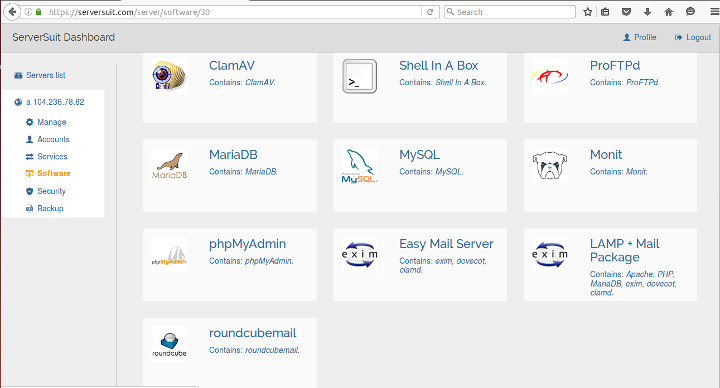This screenshot has width=720, height=388.
Task: Click the arrows icon beside Services
Action: pos(29,157)
